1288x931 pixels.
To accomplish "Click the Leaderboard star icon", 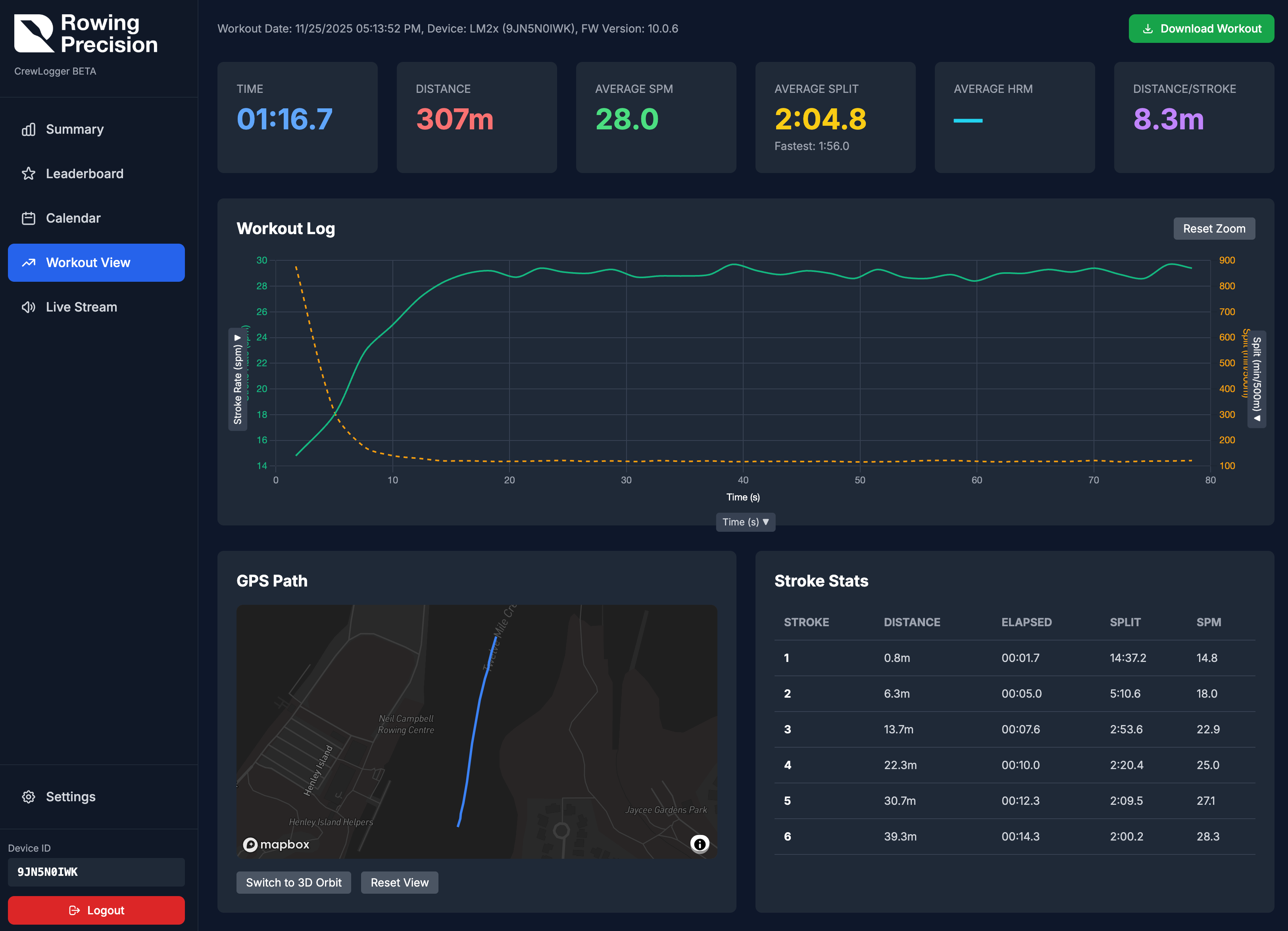I will 29,174.
